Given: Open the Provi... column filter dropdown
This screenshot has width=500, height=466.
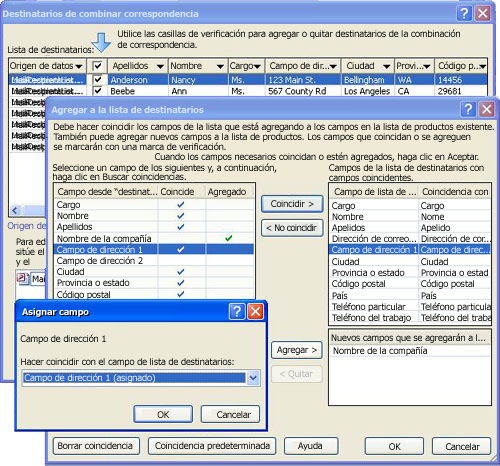Looking at the screenshot, I should pyautogui.click(x=427, y=66).
